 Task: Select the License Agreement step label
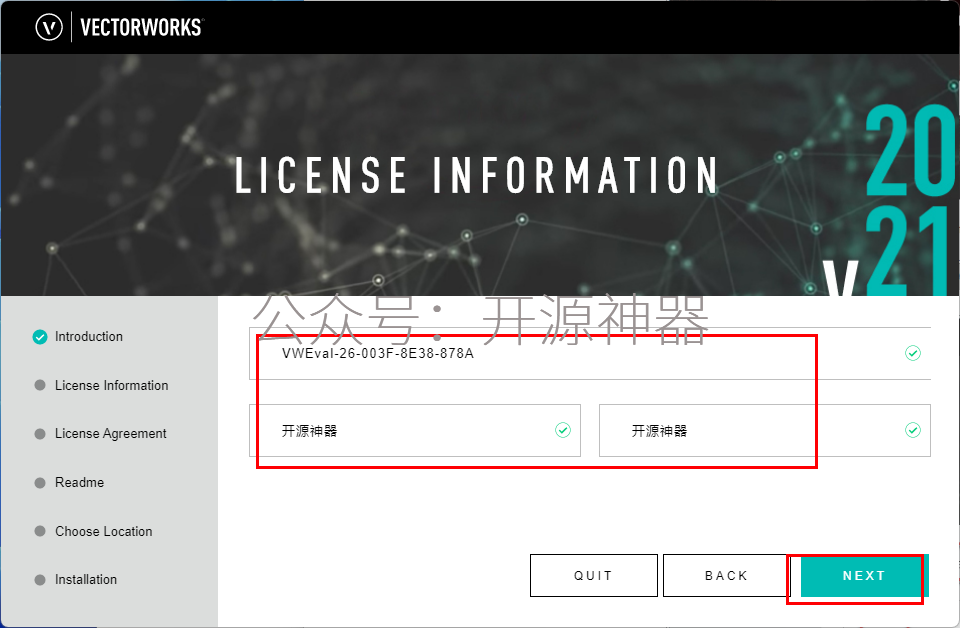(x=111, y=433)
